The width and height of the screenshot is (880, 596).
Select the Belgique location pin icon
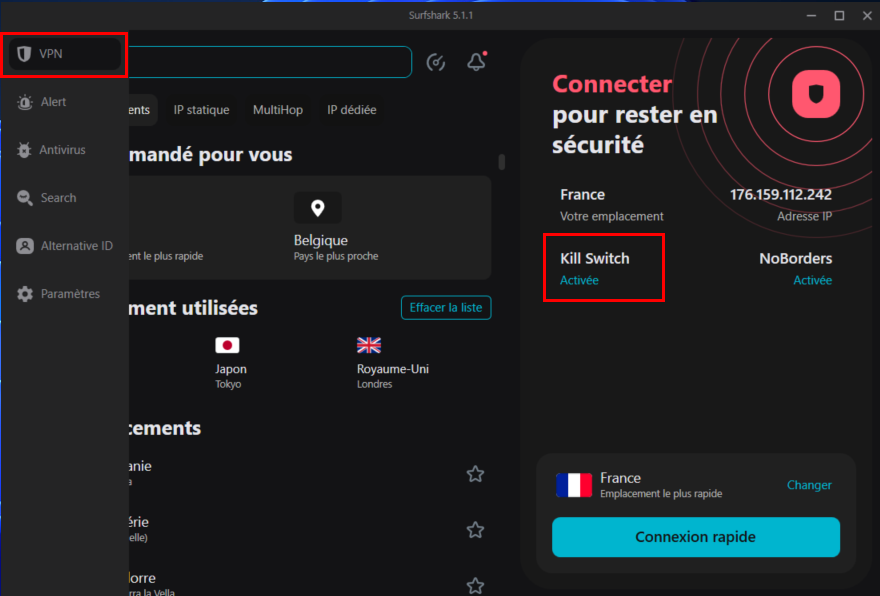[x=318, y=208]
